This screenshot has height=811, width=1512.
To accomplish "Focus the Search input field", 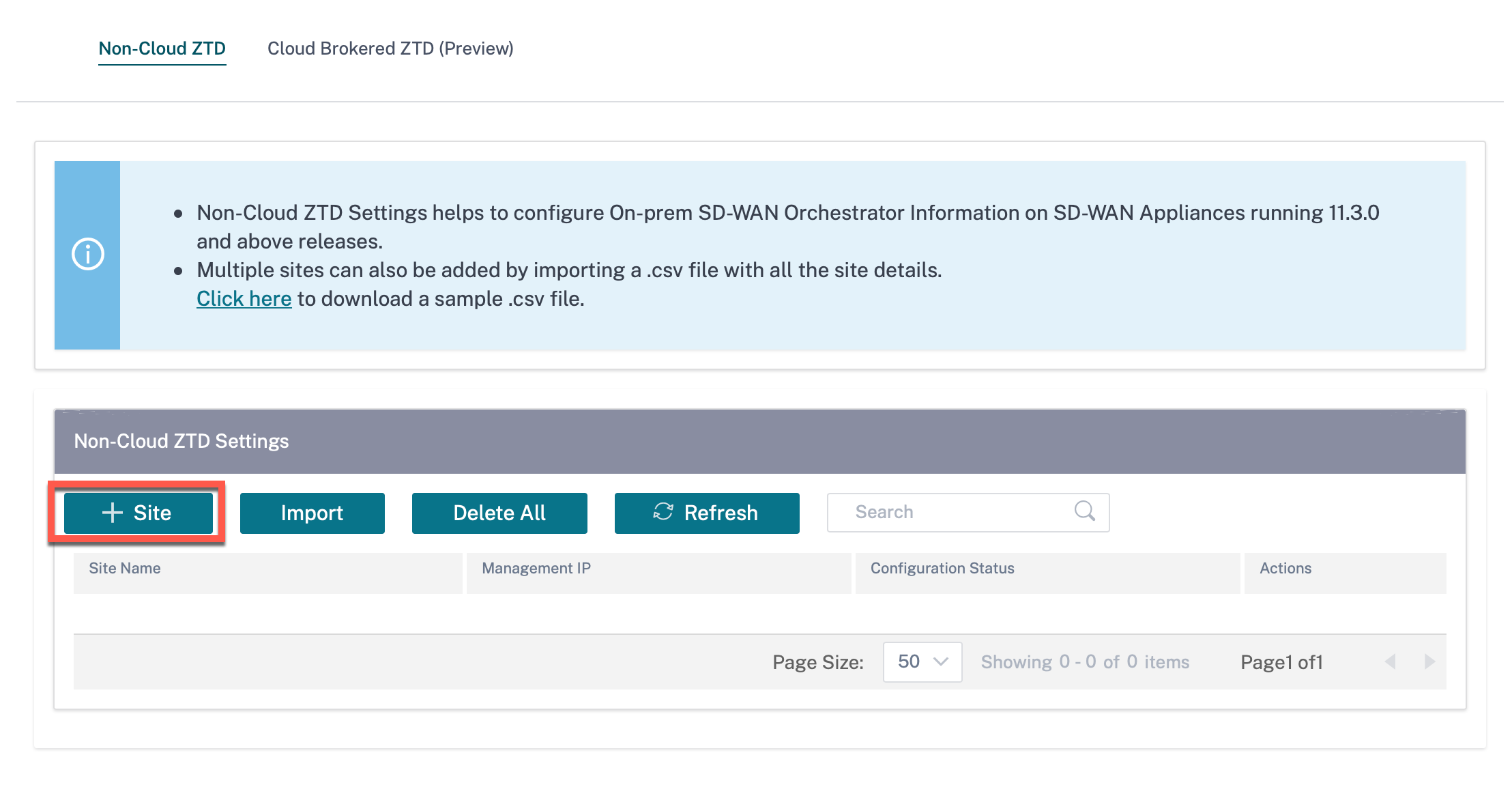I will click(x=968, y=512).
